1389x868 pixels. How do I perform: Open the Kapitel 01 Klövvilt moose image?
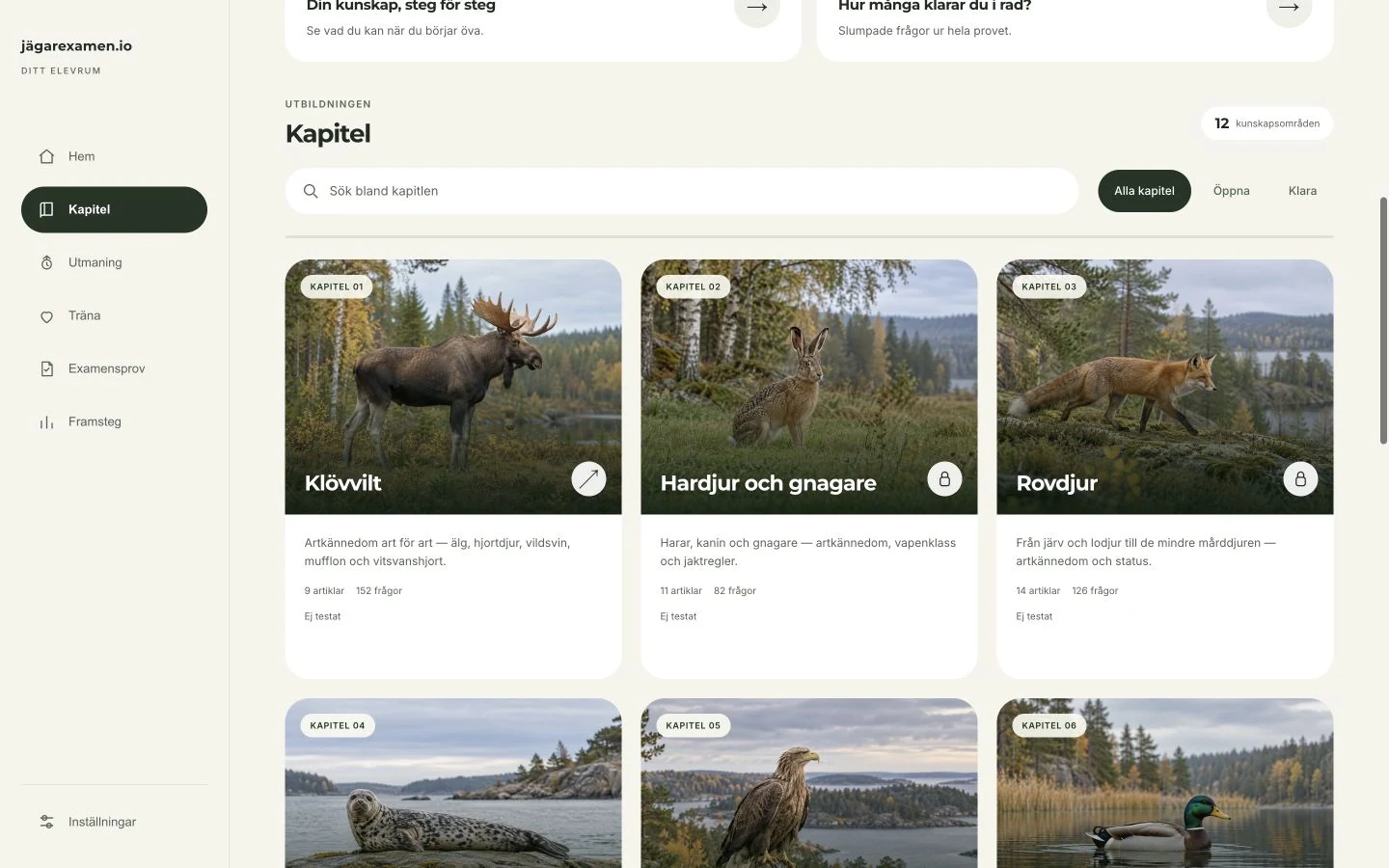pos(453,387)
